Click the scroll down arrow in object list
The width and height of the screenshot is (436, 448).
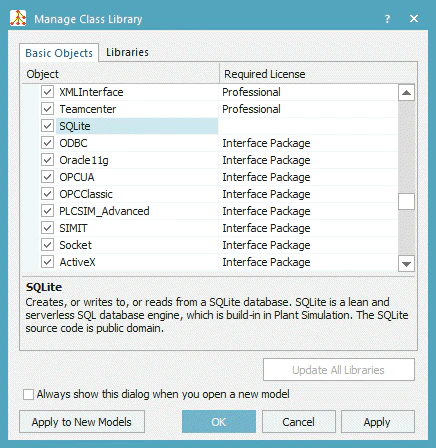pos(406,264)
